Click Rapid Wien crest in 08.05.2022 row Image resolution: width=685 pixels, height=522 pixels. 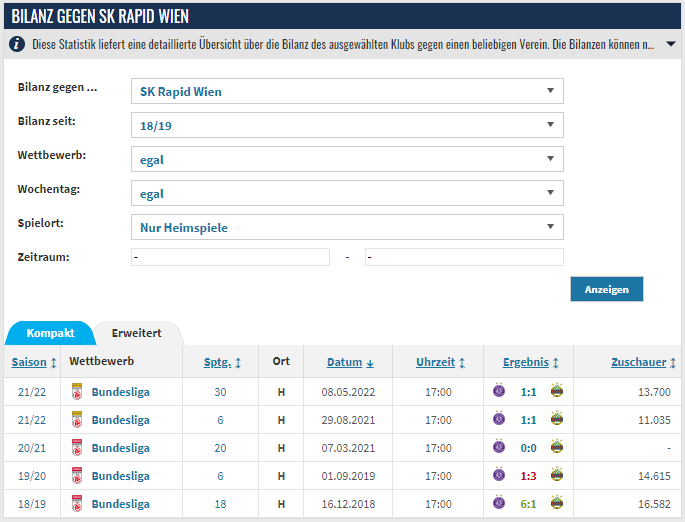[557, 390]
